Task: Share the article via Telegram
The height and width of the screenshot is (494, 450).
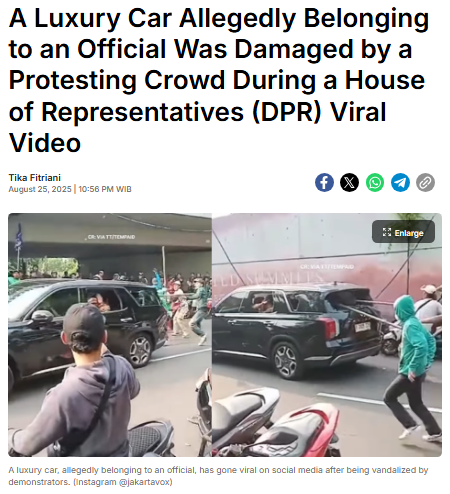Action: point(400,182)
